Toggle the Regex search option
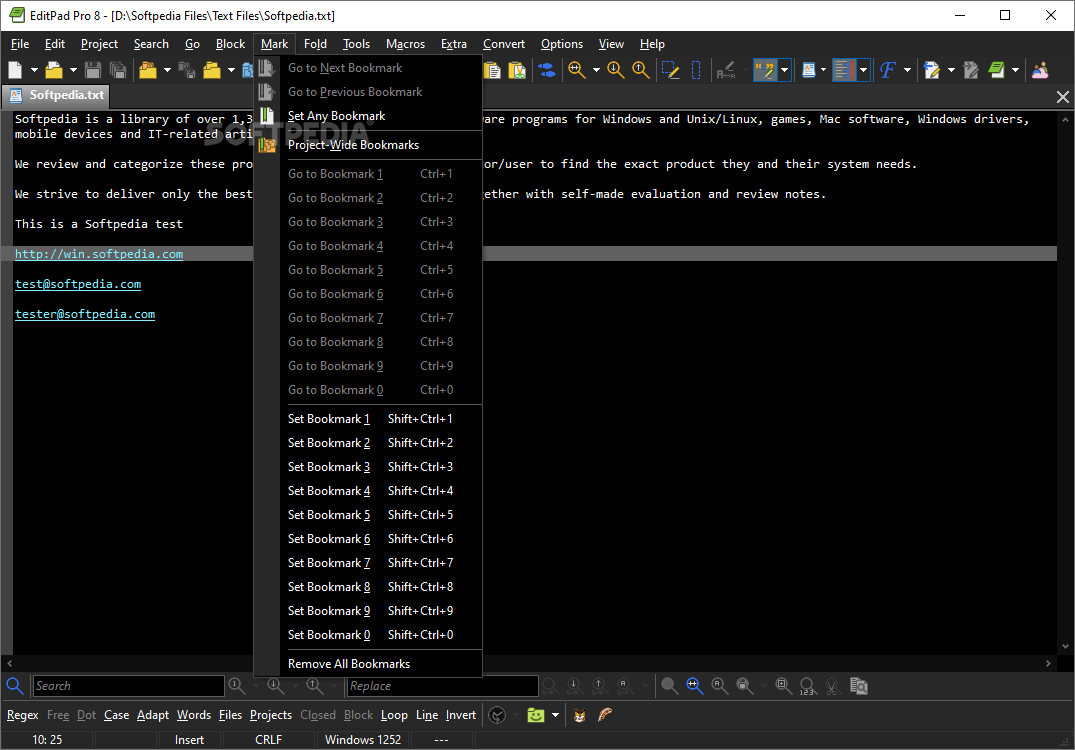This screenshot has width=1075, height=750. [23, 715]
